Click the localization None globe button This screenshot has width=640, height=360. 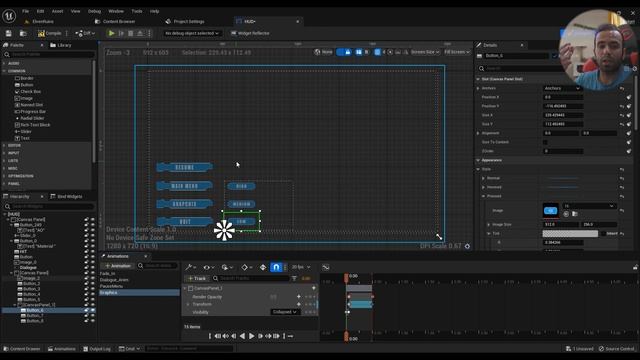pyautogui.click(x=323, y=52)
